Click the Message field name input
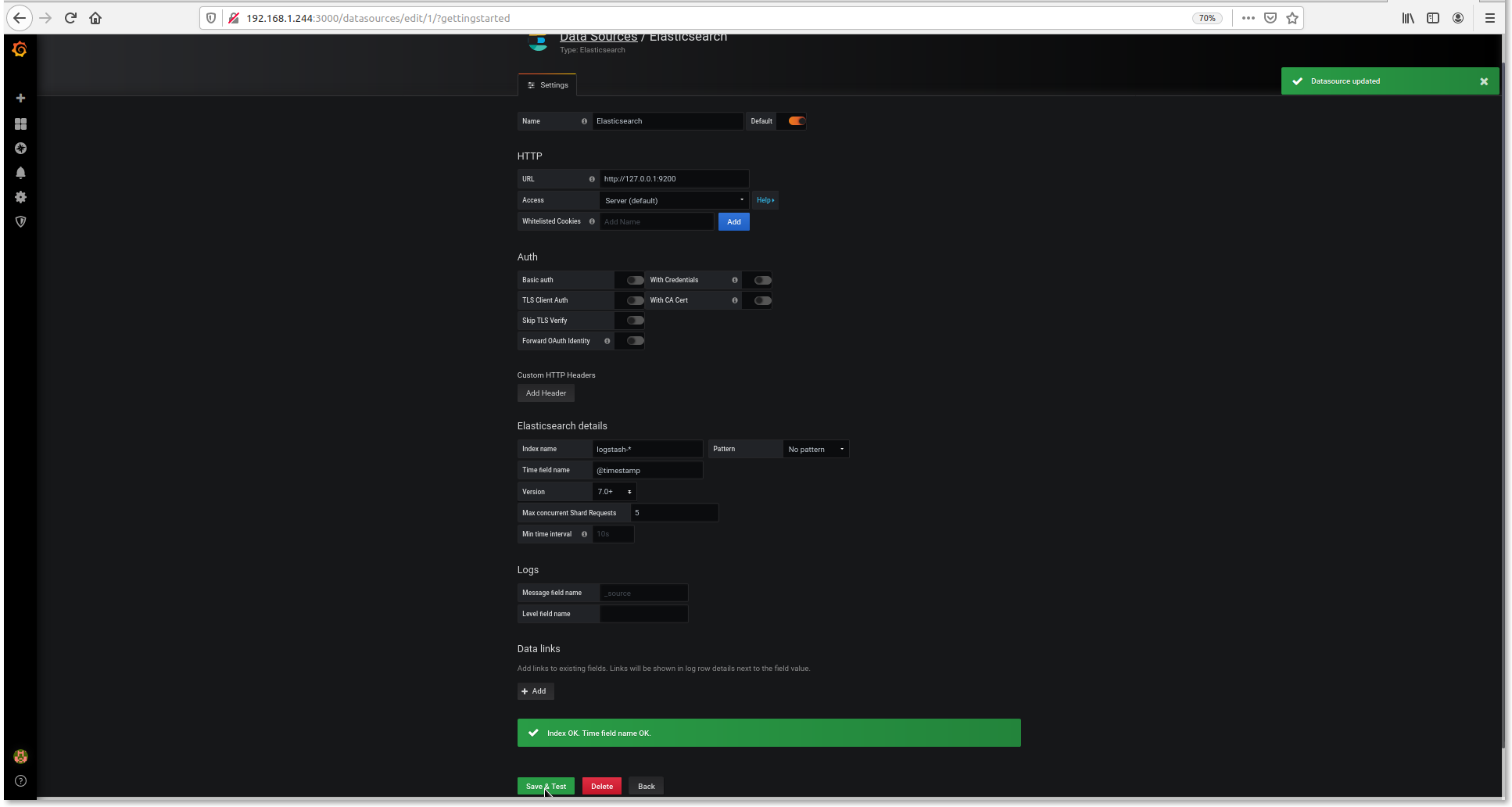1512x807 pixels. (x=643, y=593)
